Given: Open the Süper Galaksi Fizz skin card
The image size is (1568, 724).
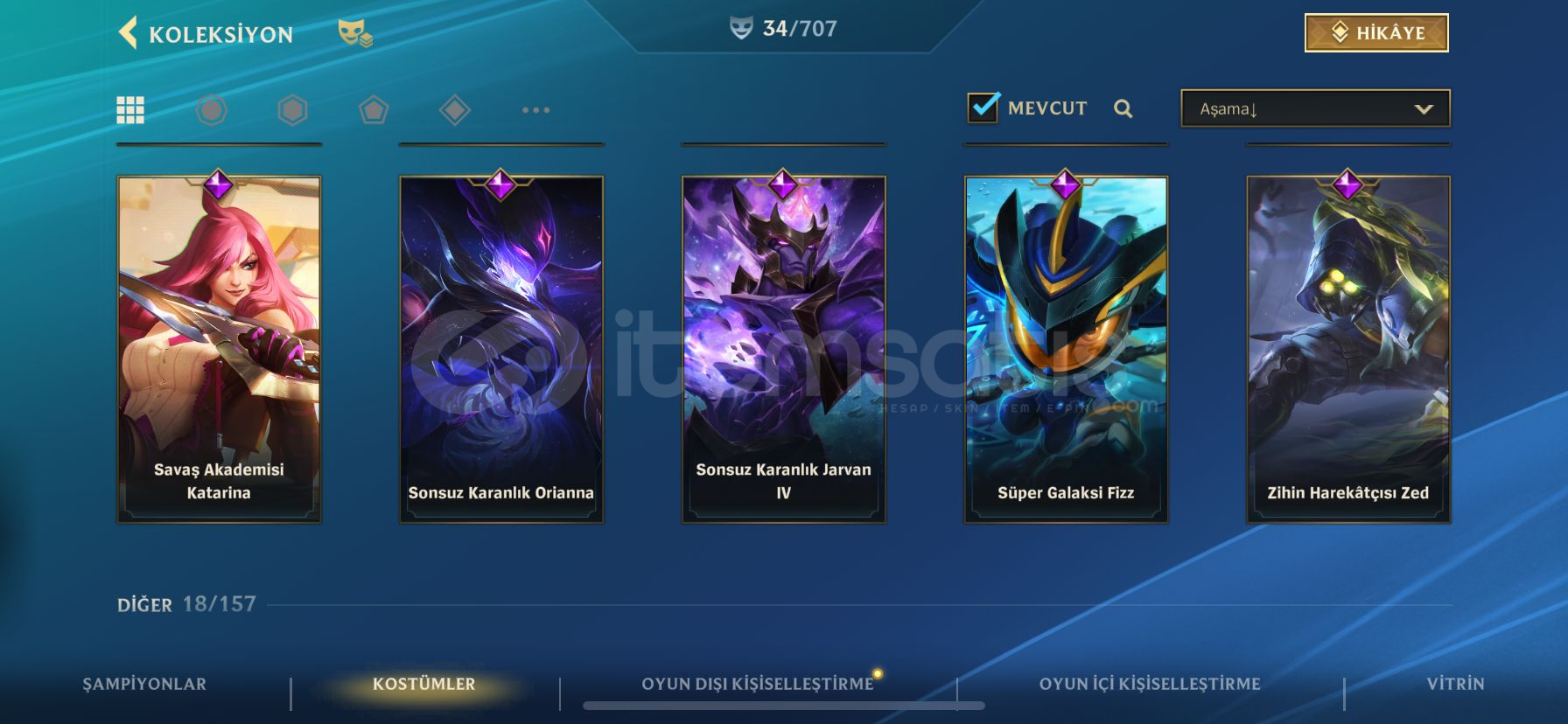Looking at the screenshot, I should [1066, 350].
